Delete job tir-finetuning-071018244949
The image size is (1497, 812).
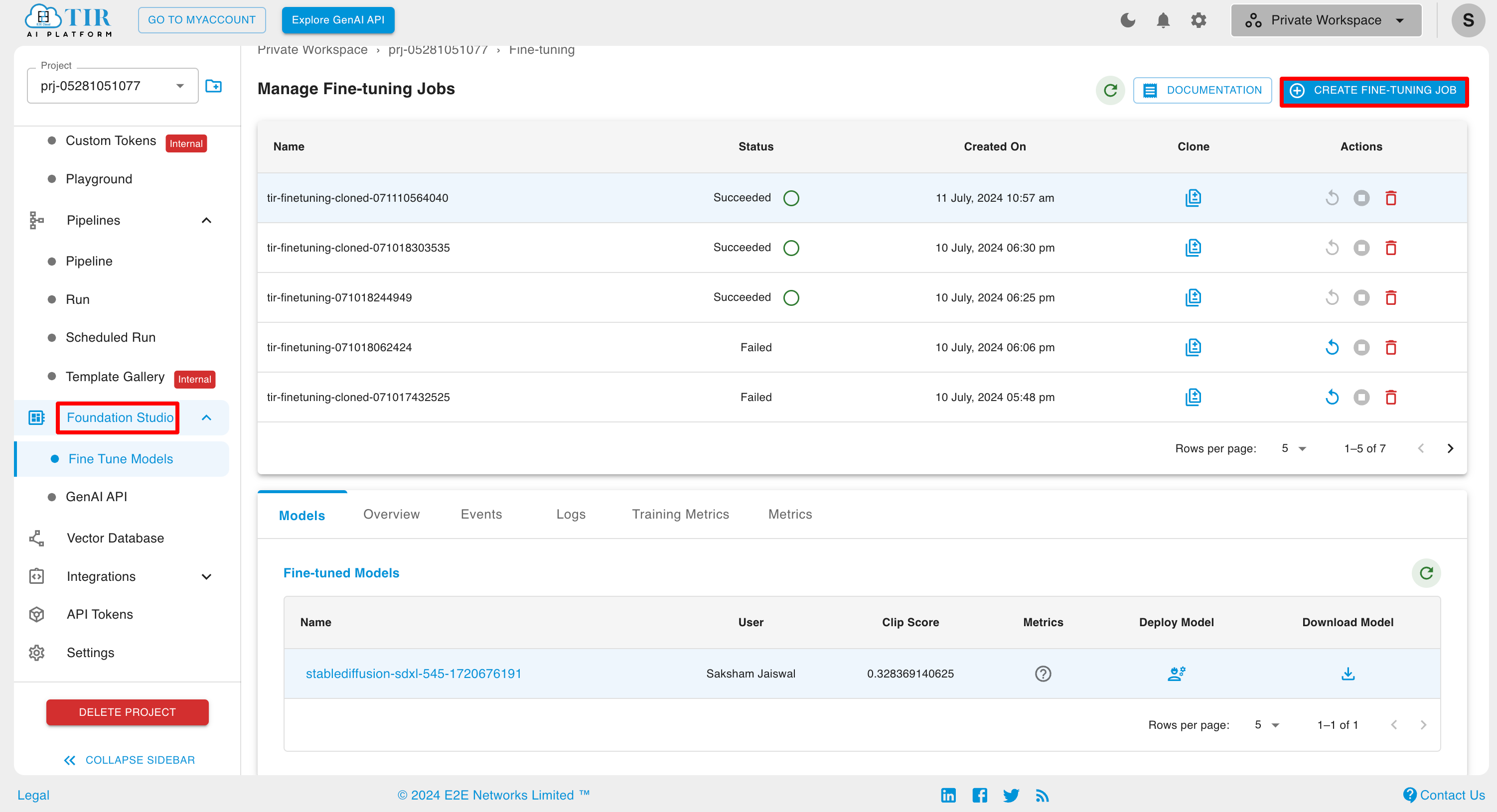click(x=1391, y=297)
